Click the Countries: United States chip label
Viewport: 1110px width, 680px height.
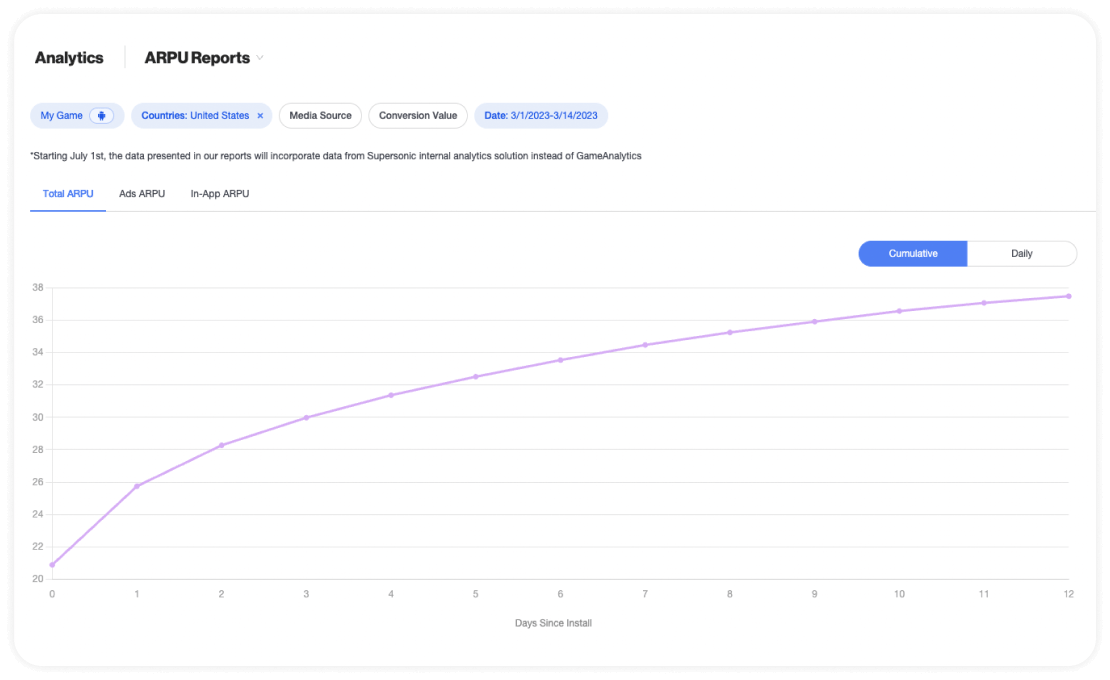click(x=195, y=116)
